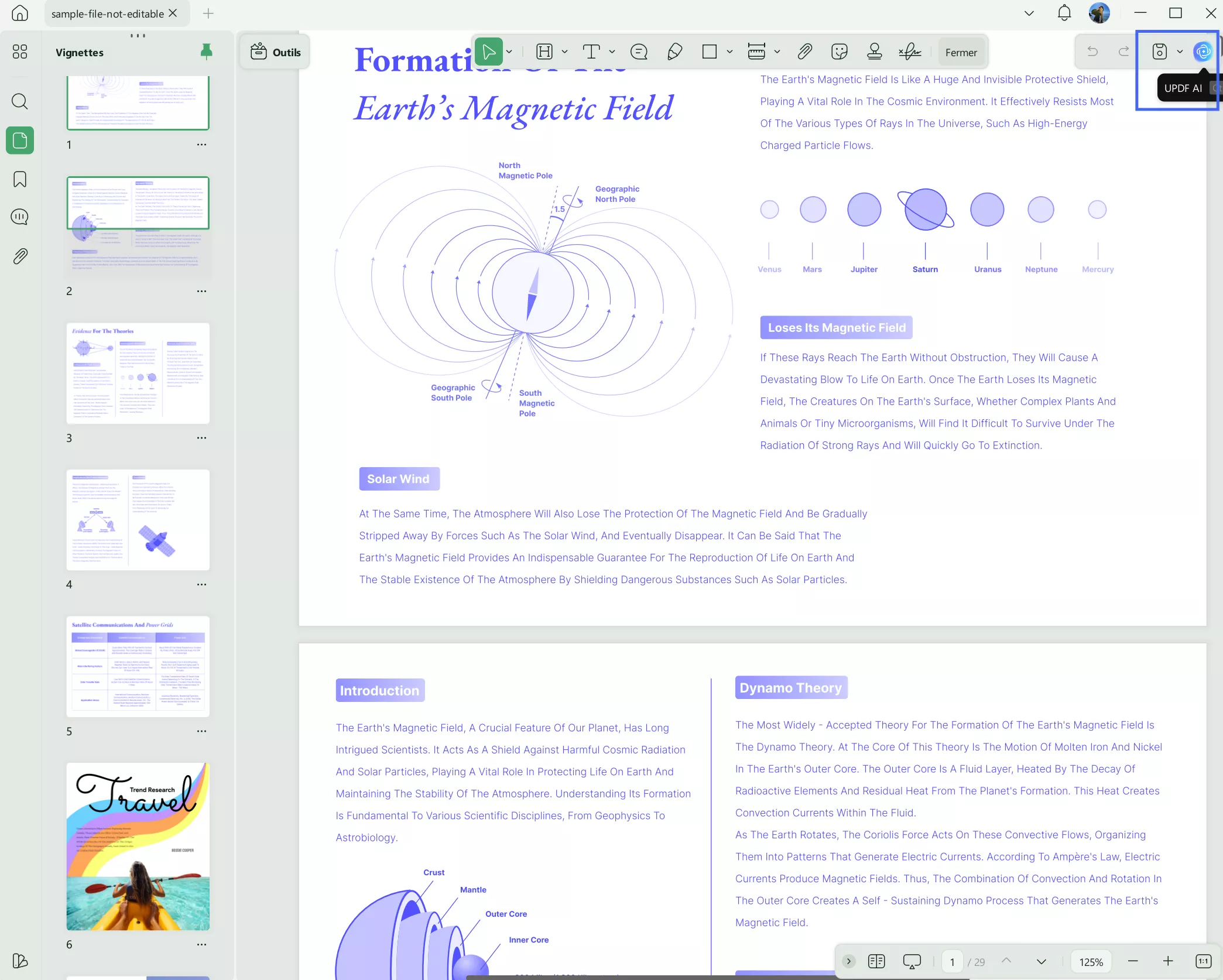Select the pencil drawing tool
The width and height of the screenshot is (1223, 980).
coord(674,52)
